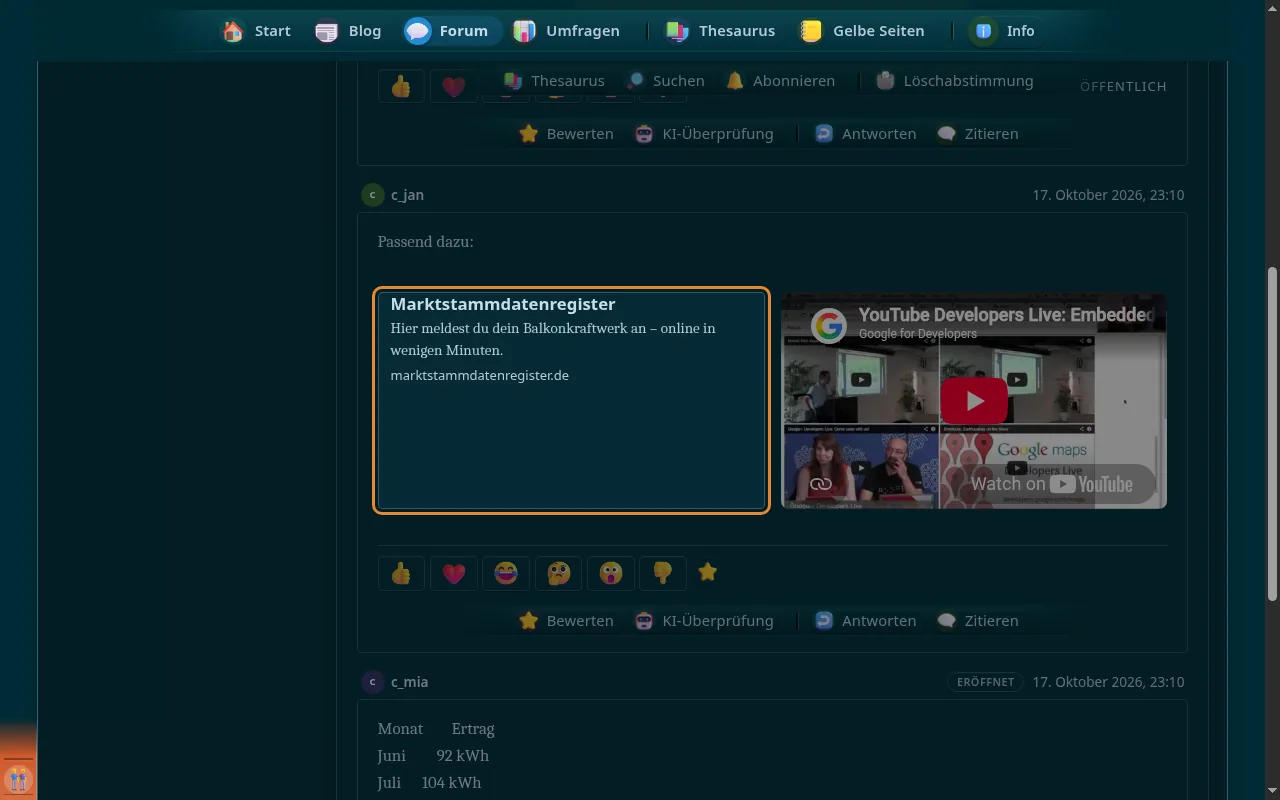Go to the Start page
Image resolution: width=1280 pixels, height=800 pixels.
pos(257,31)
